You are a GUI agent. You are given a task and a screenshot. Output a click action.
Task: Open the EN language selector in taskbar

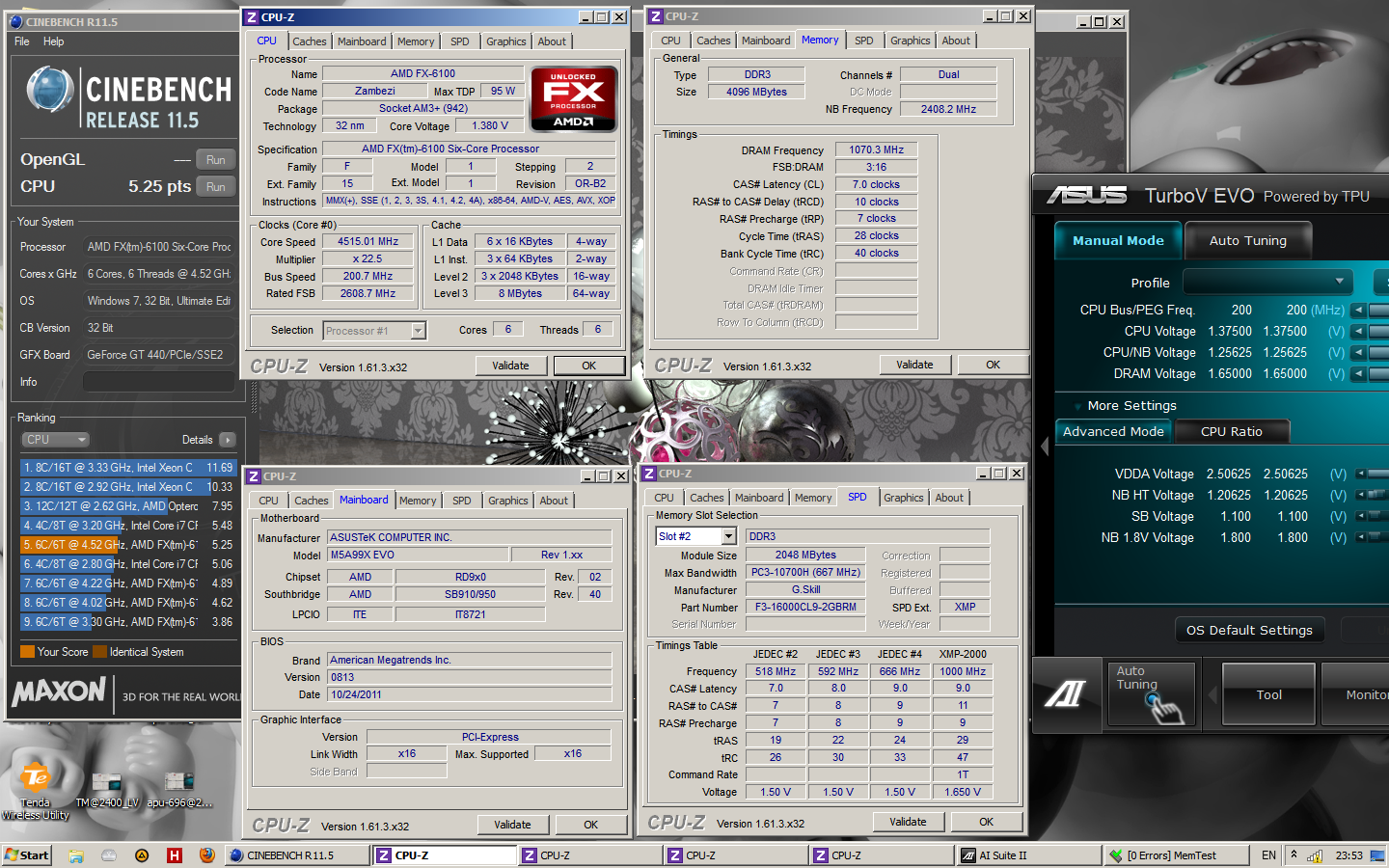[1268, 855]
